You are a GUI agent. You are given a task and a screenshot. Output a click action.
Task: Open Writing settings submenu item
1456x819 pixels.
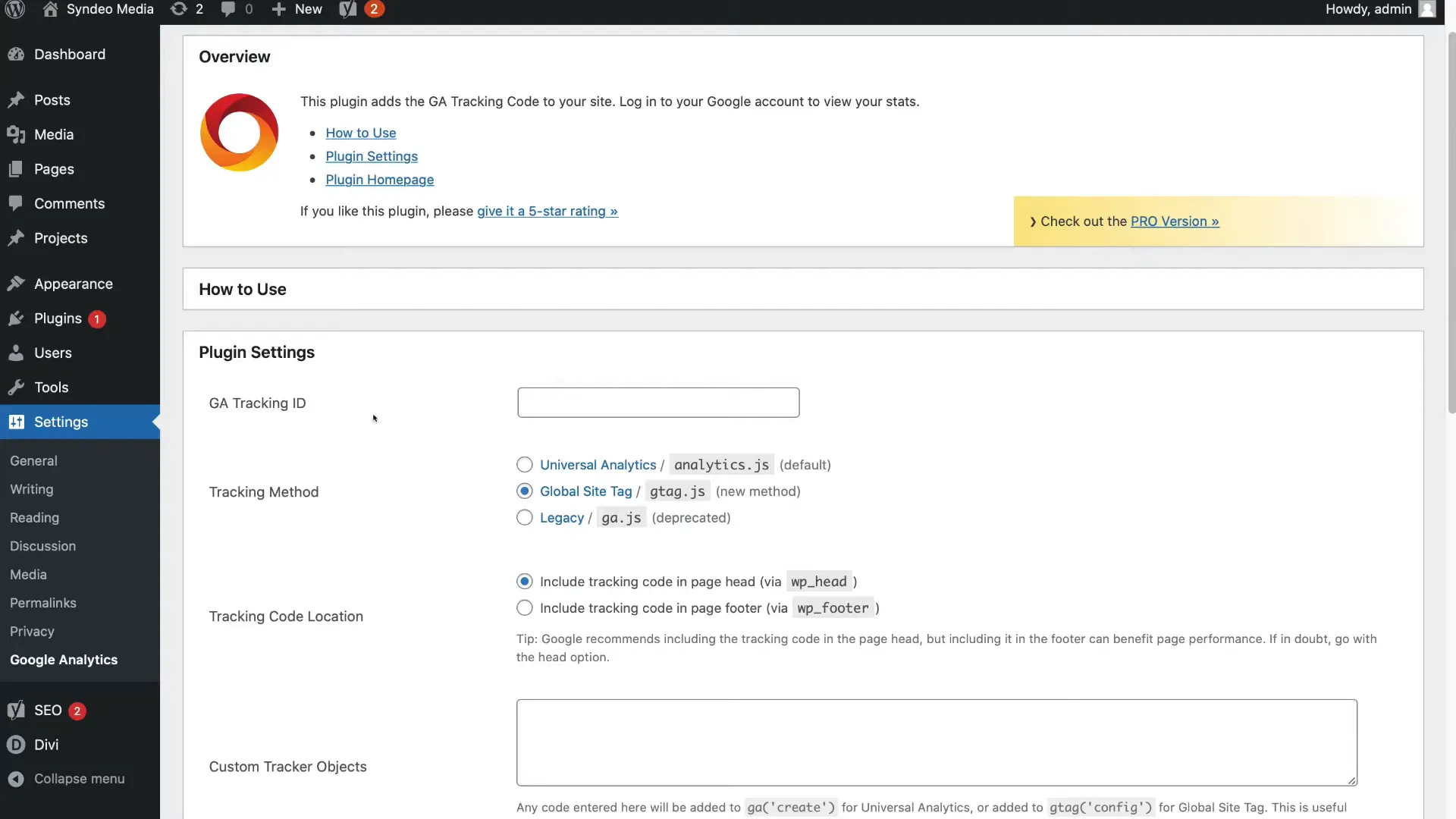31,490
